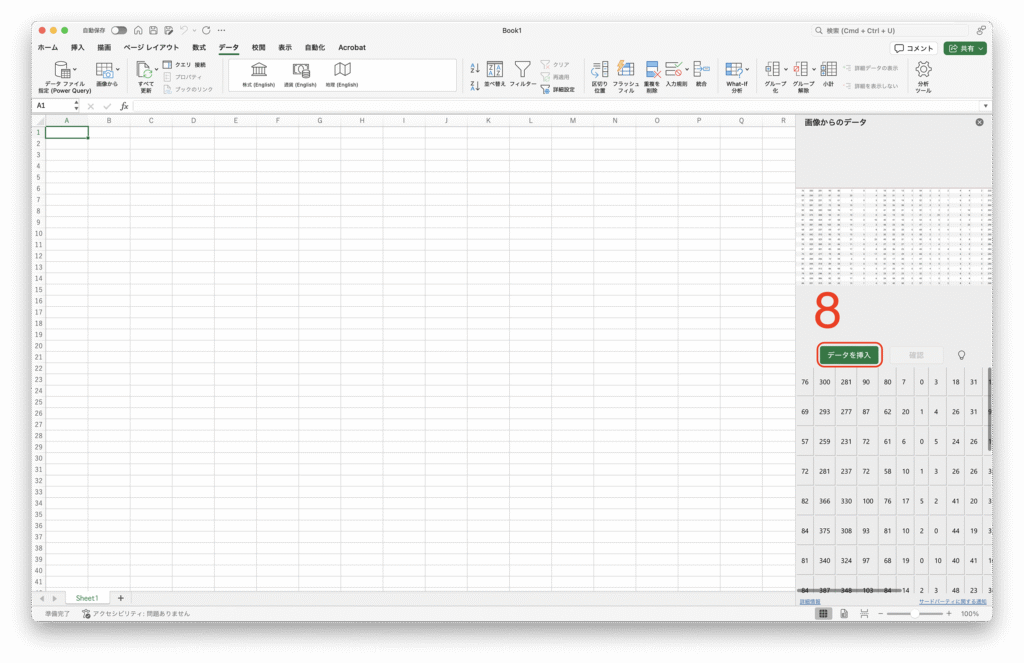Image resolution: width=1024 pixels, height=663 pixels.
Task: Open クエリ 接続 in the ribbon
Action: pos(184,65)
